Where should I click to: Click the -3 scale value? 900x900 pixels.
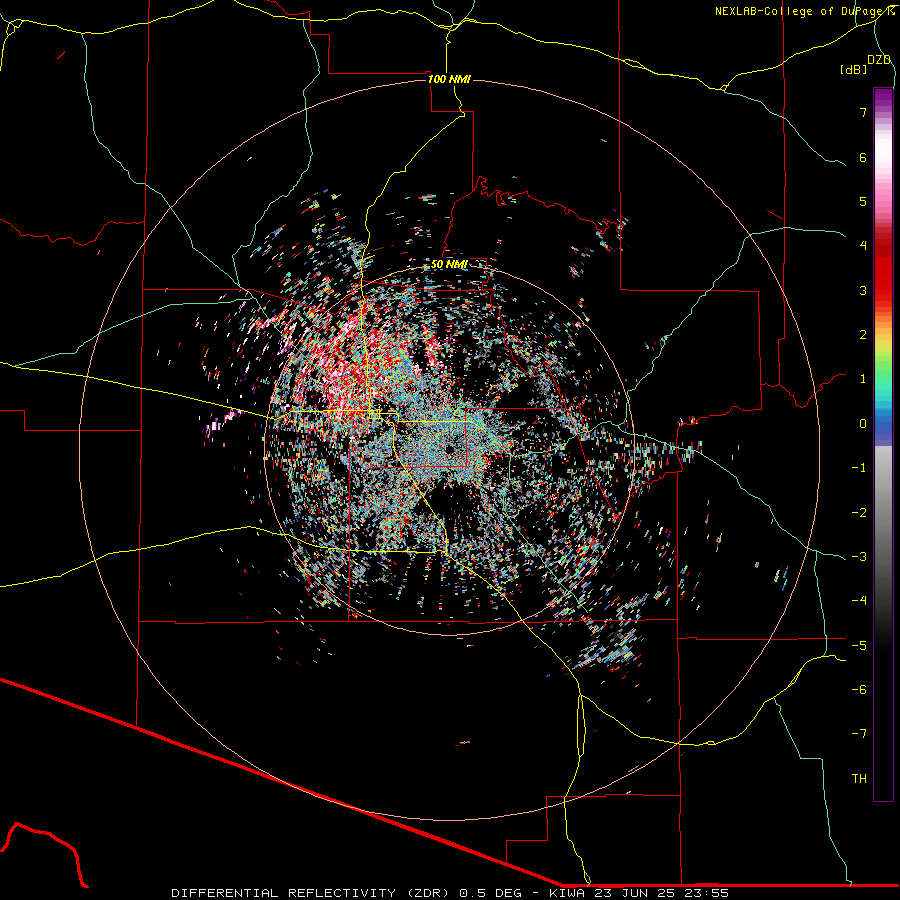click(x=859, y=557)
